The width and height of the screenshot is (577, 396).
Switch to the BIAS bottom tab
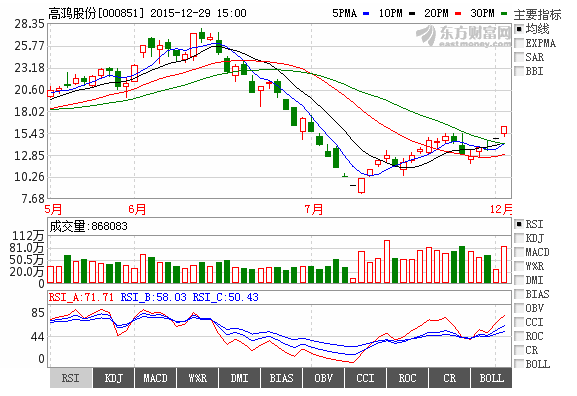point(282,378)
